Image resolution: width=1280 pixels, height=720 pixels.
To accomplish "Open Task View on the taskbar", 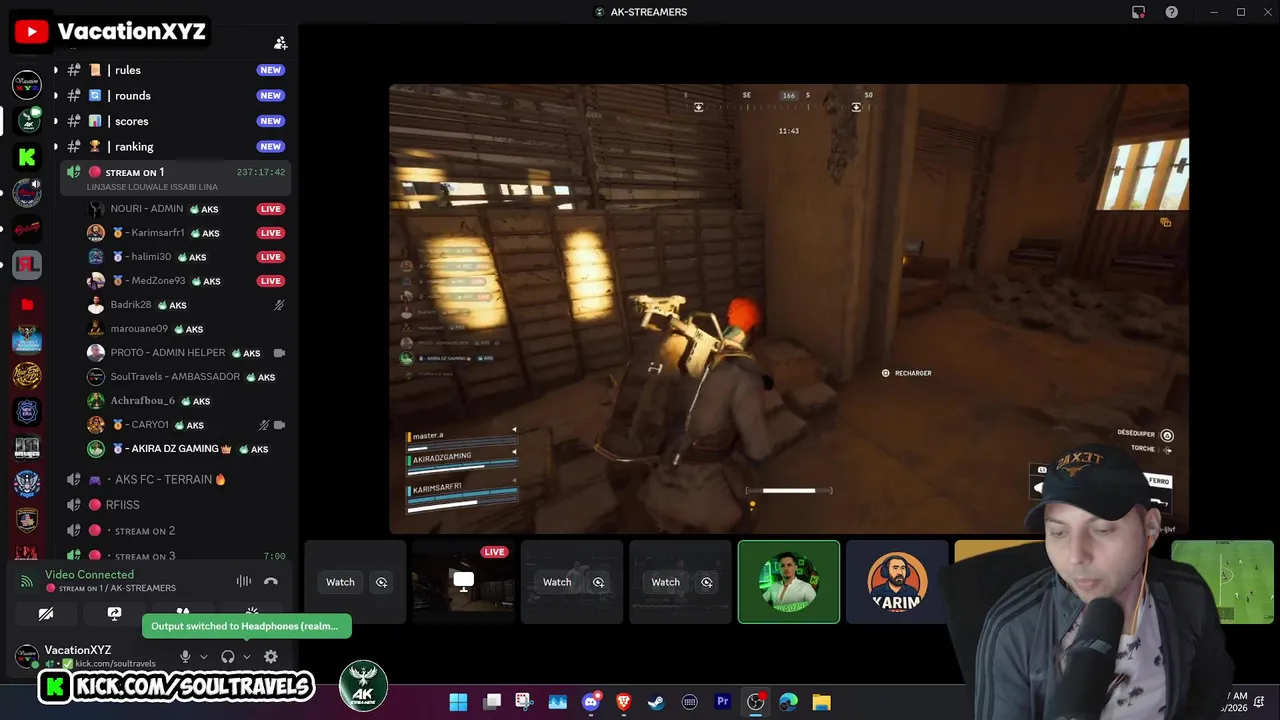I will 492,702.
